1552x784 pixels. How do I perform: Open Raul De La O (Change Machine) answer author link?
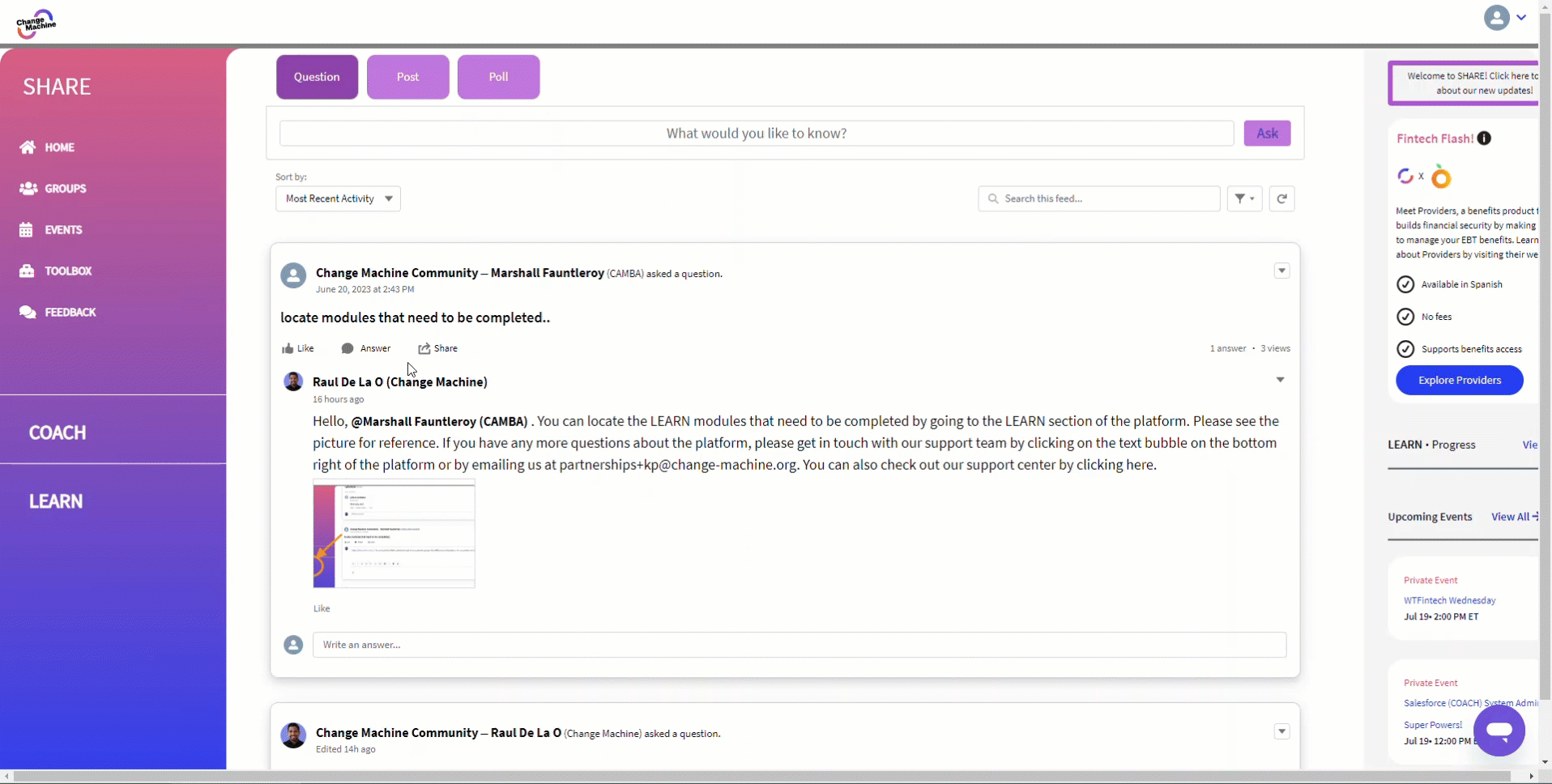pyautogui.click(x=400, y=382)
